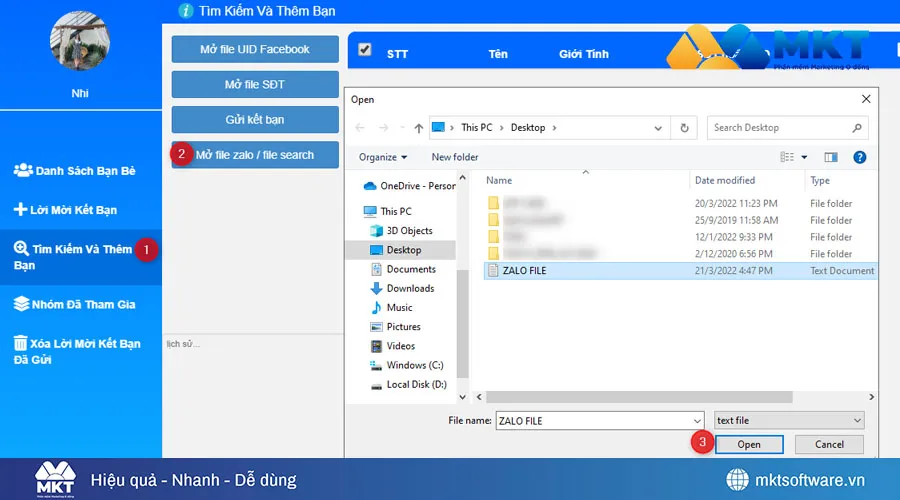
Task: Select the folder dated 25/9/2019 11:58 AM
Action: (x=681, y=220)
